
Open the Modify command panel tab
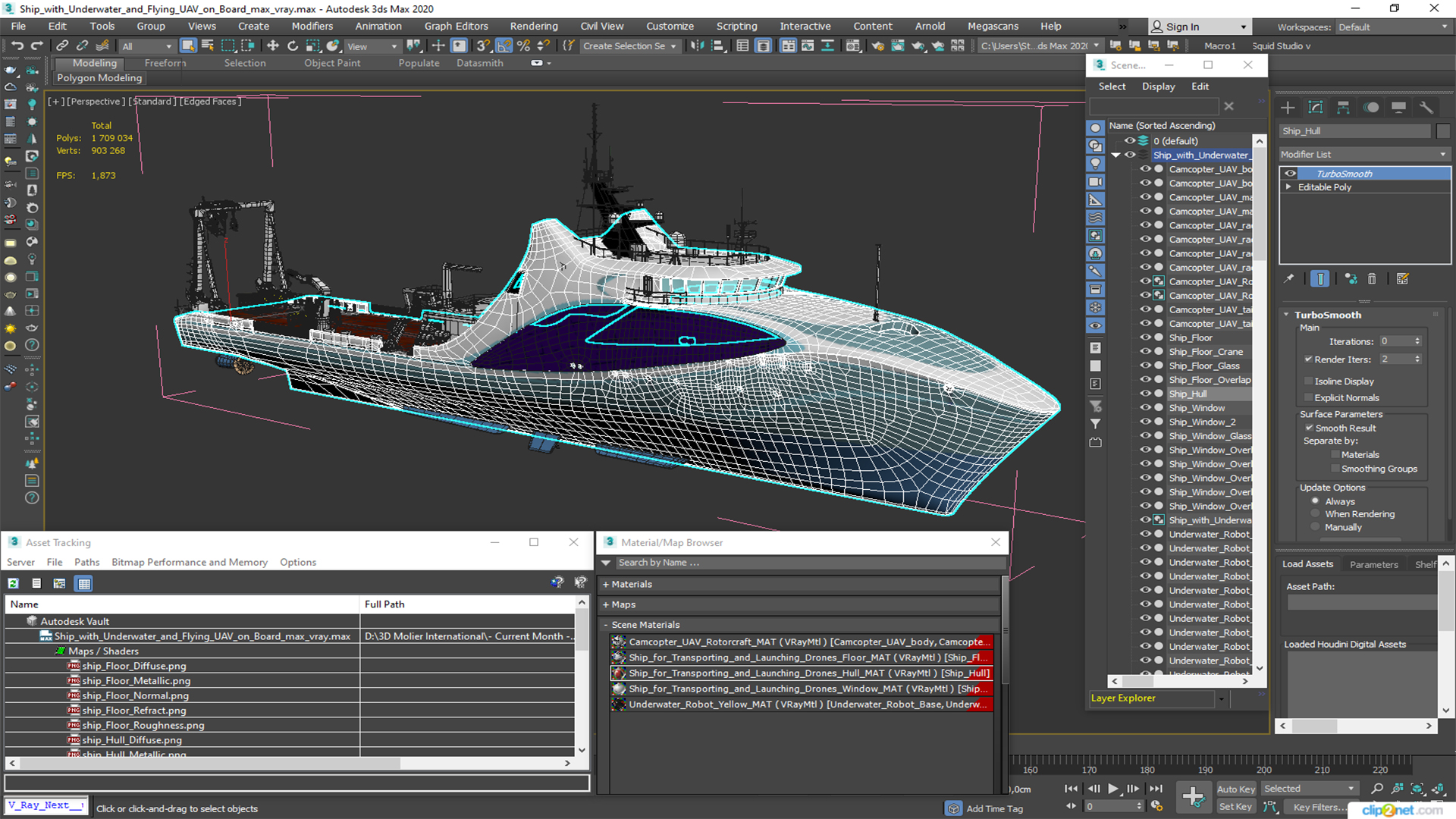click(1316, 108)
